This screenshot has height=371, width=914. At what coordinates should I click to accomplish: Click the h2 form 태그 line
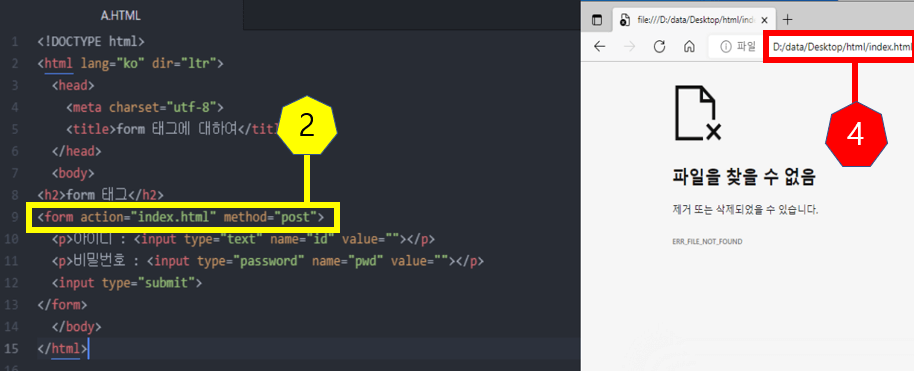click(100, 195)
